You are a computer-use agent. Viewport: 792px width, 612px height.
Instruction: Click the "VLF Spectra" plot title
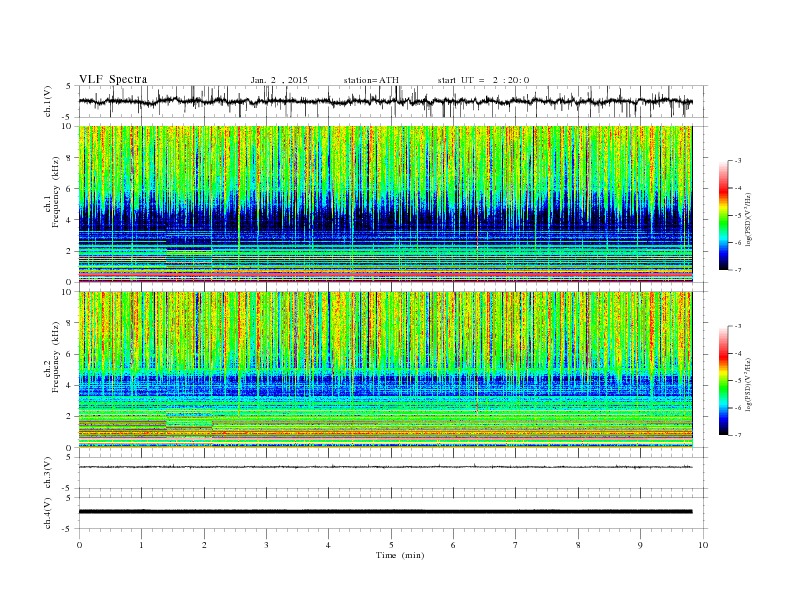click(x=113, y=79)
